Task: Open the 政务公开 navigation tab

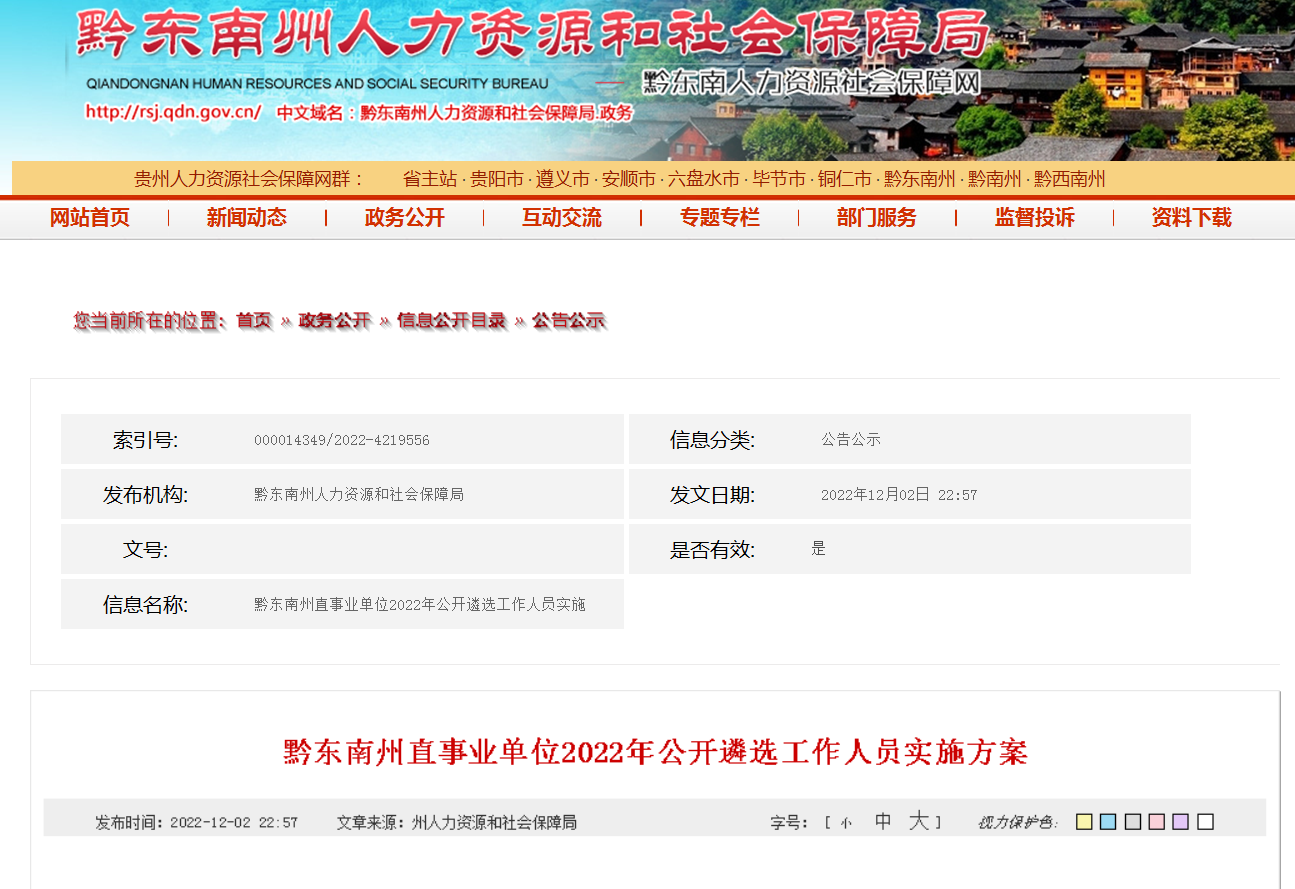Action: click(405, 218)
